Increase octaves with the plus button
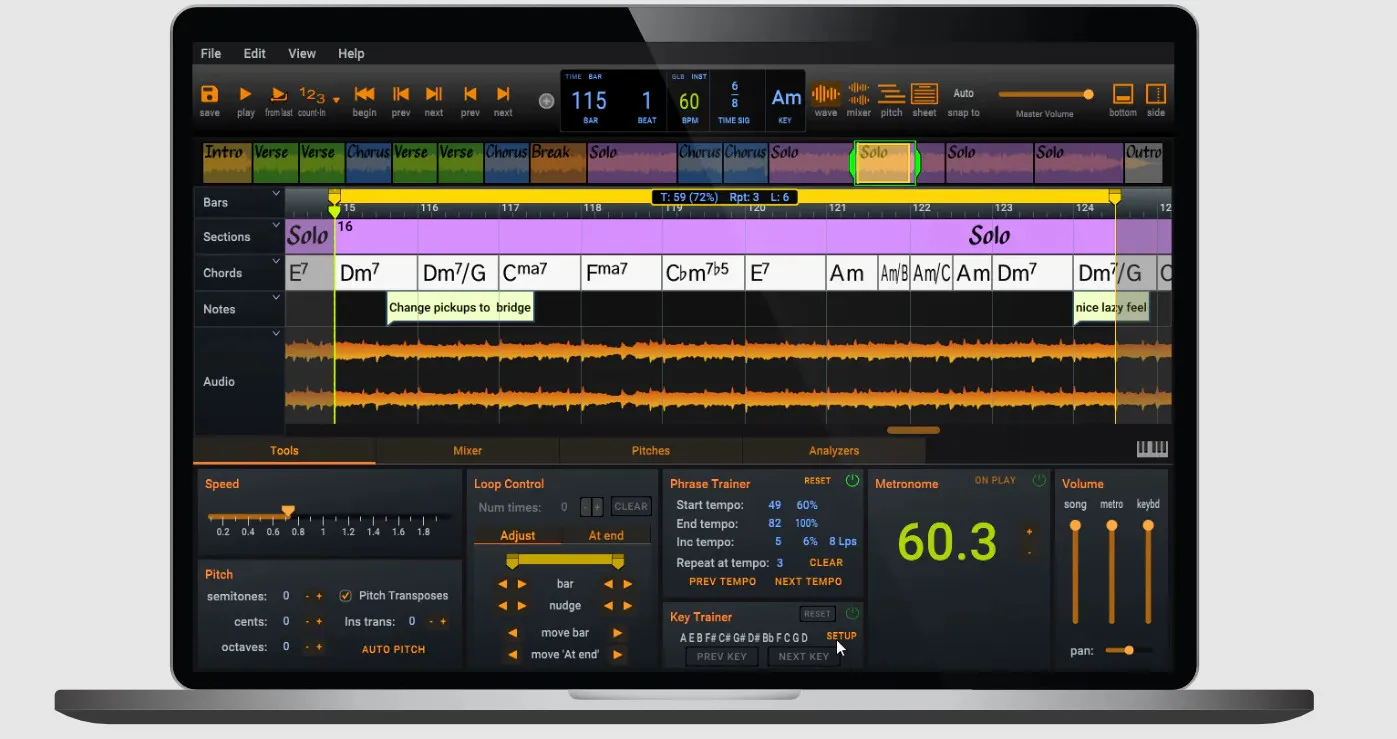Image resolution: width=1397 pixels, height=739 pixels. pyautogui.click(x=319, y=648)
